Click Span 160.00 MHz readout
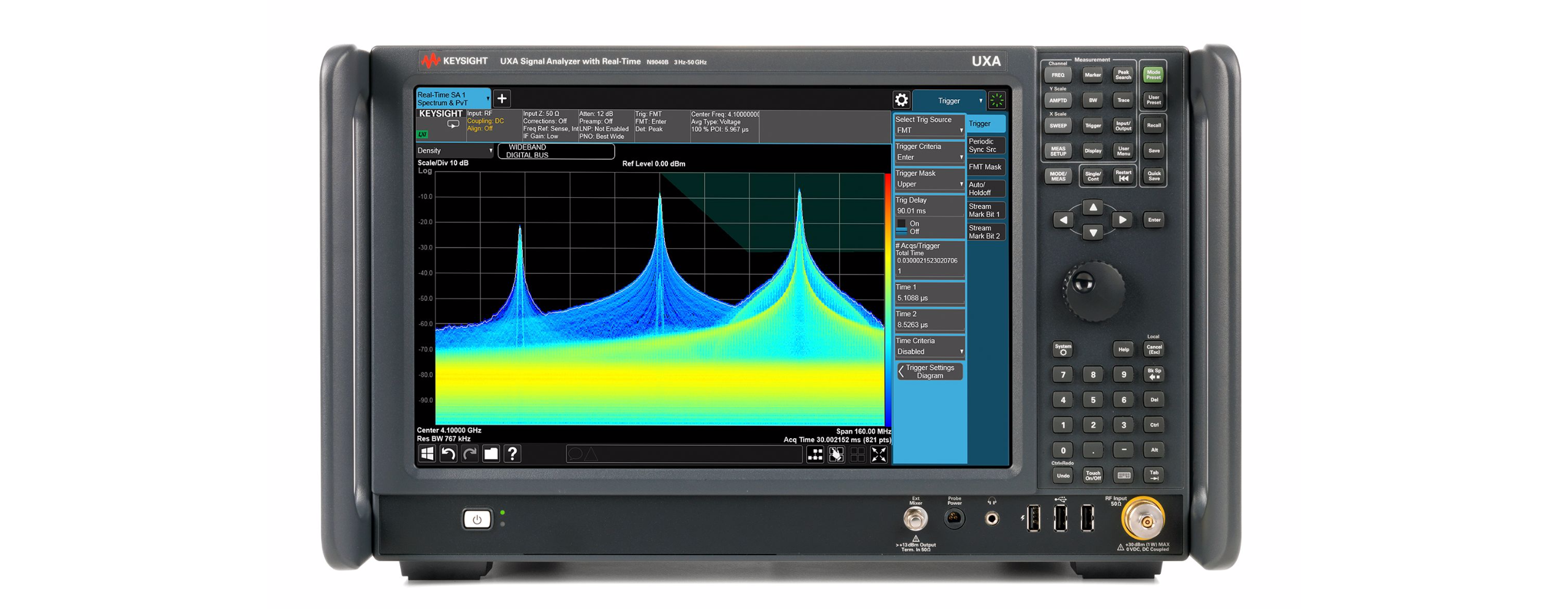This screenshot has width=1568, height=609. (x=863, y=432)
